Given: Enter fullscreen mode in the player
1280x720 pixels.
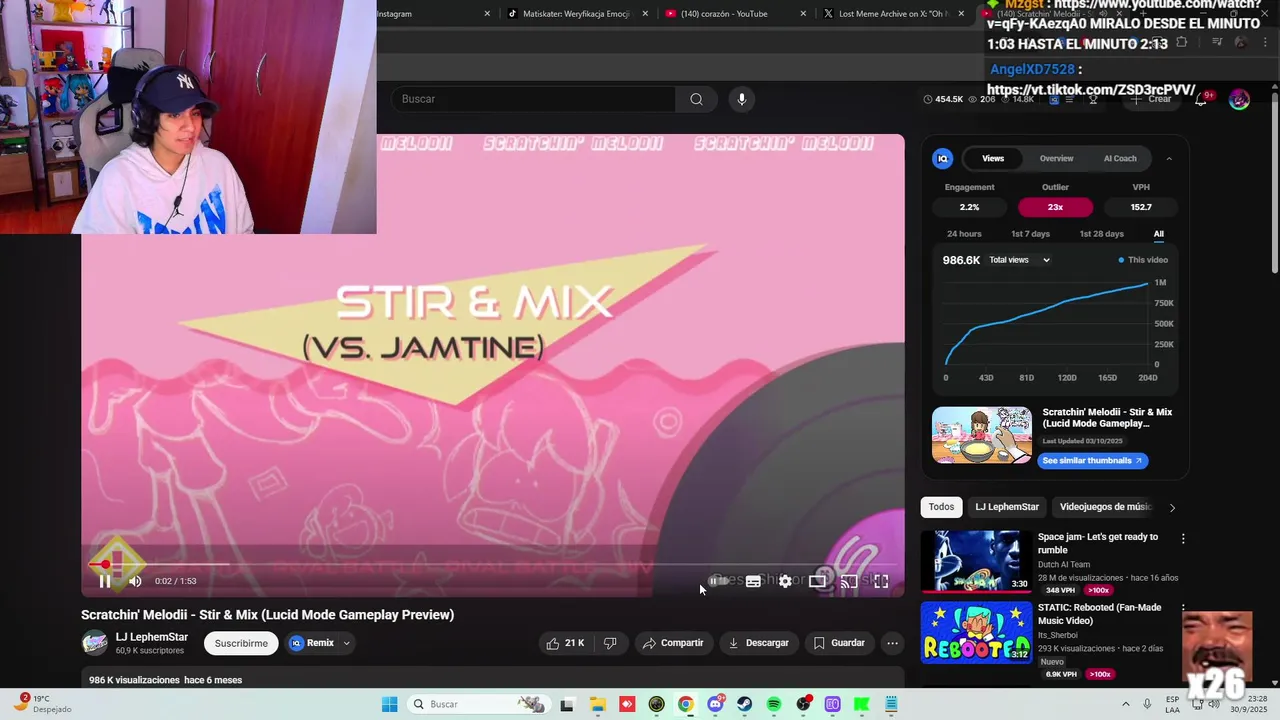Looking at the screenshot, I should (881, 581).
